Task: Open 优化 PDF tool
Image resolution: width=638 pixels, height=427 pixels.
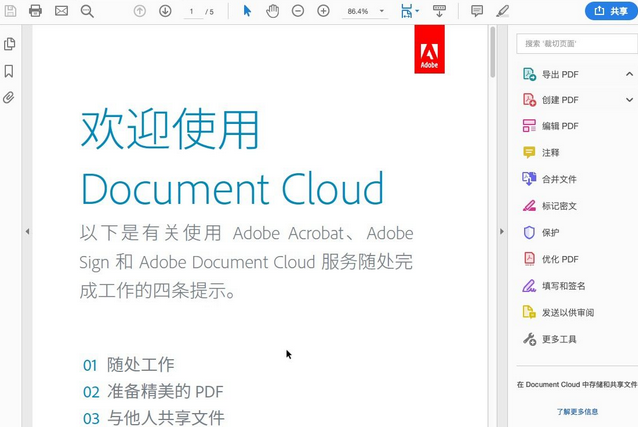Action: (551, 259)
